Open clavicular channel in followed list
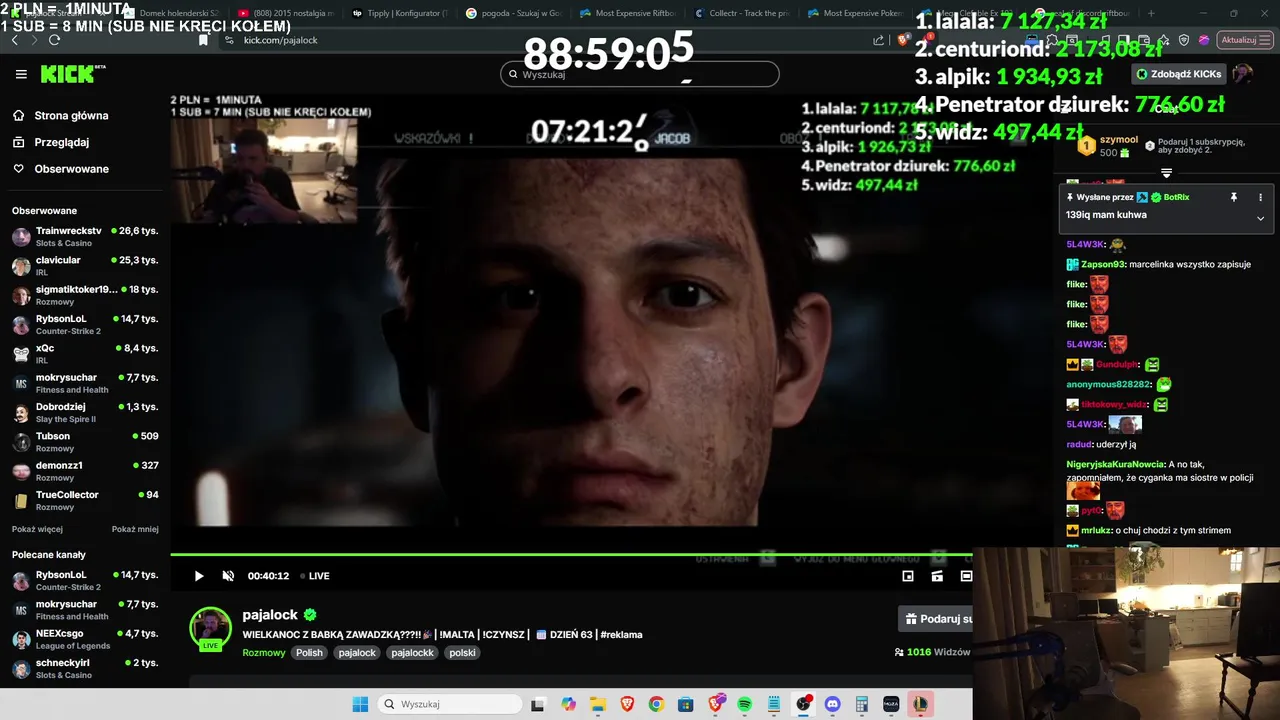Viewport: 1280px width, 720px height. [85, 266]
